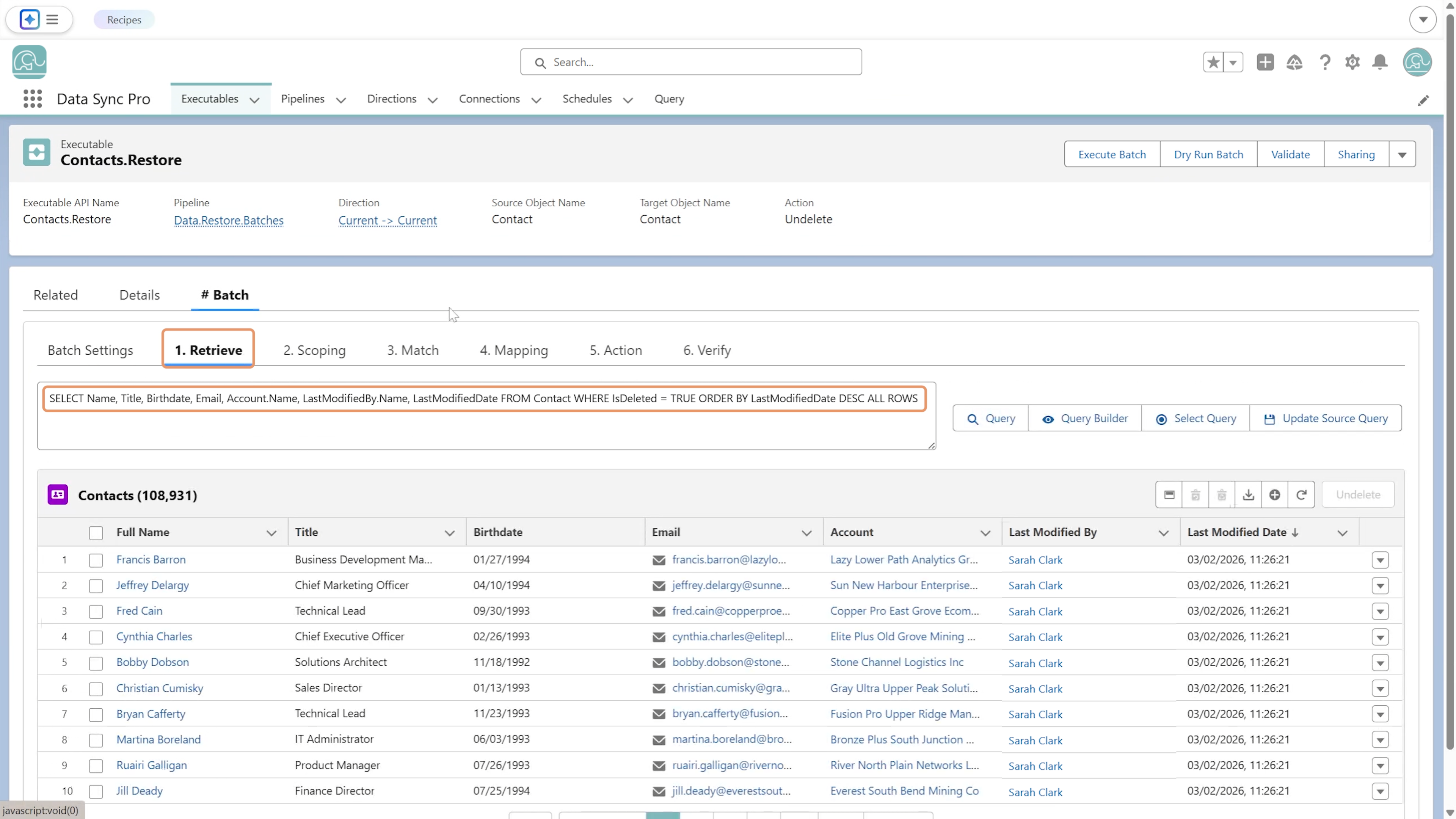
Task: Open row actions dropdown for Francis Barron
Action: [1380, 560]
